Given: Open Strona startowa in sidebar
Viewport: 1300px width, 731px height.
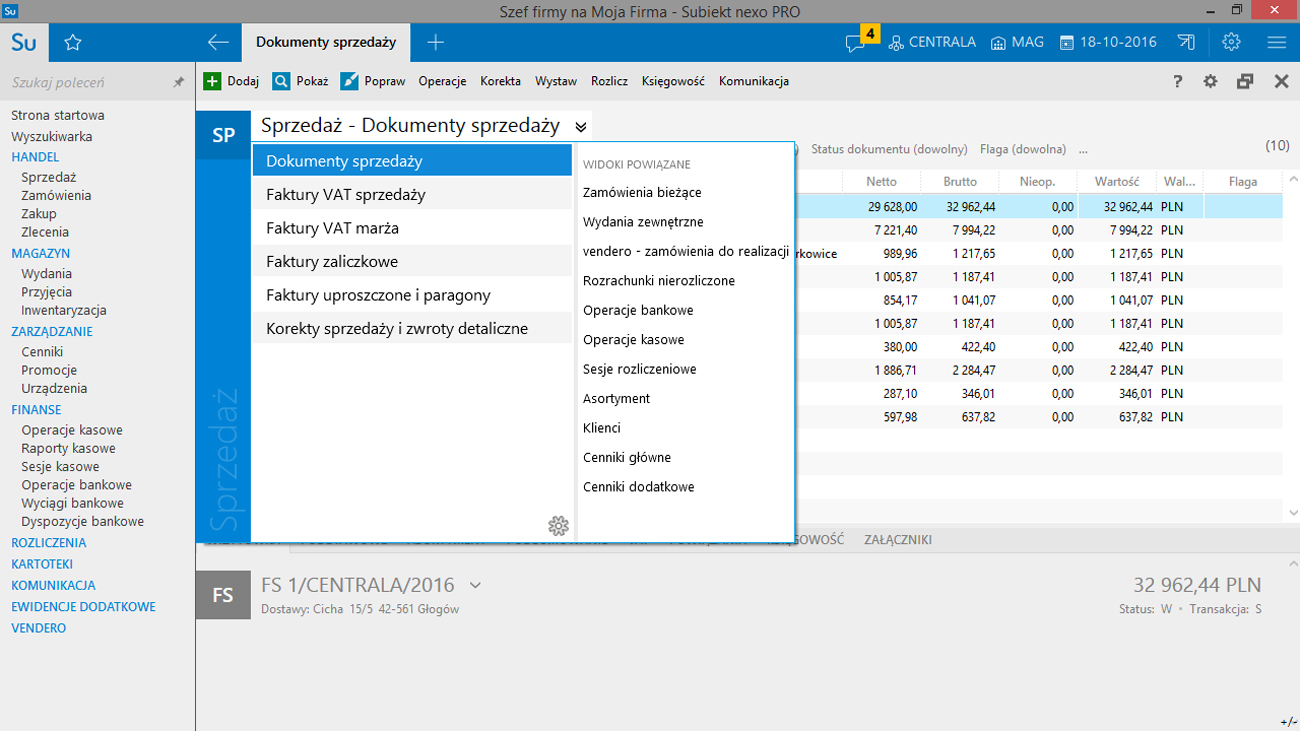Looking at the screenshot, I should click(58, 115).
